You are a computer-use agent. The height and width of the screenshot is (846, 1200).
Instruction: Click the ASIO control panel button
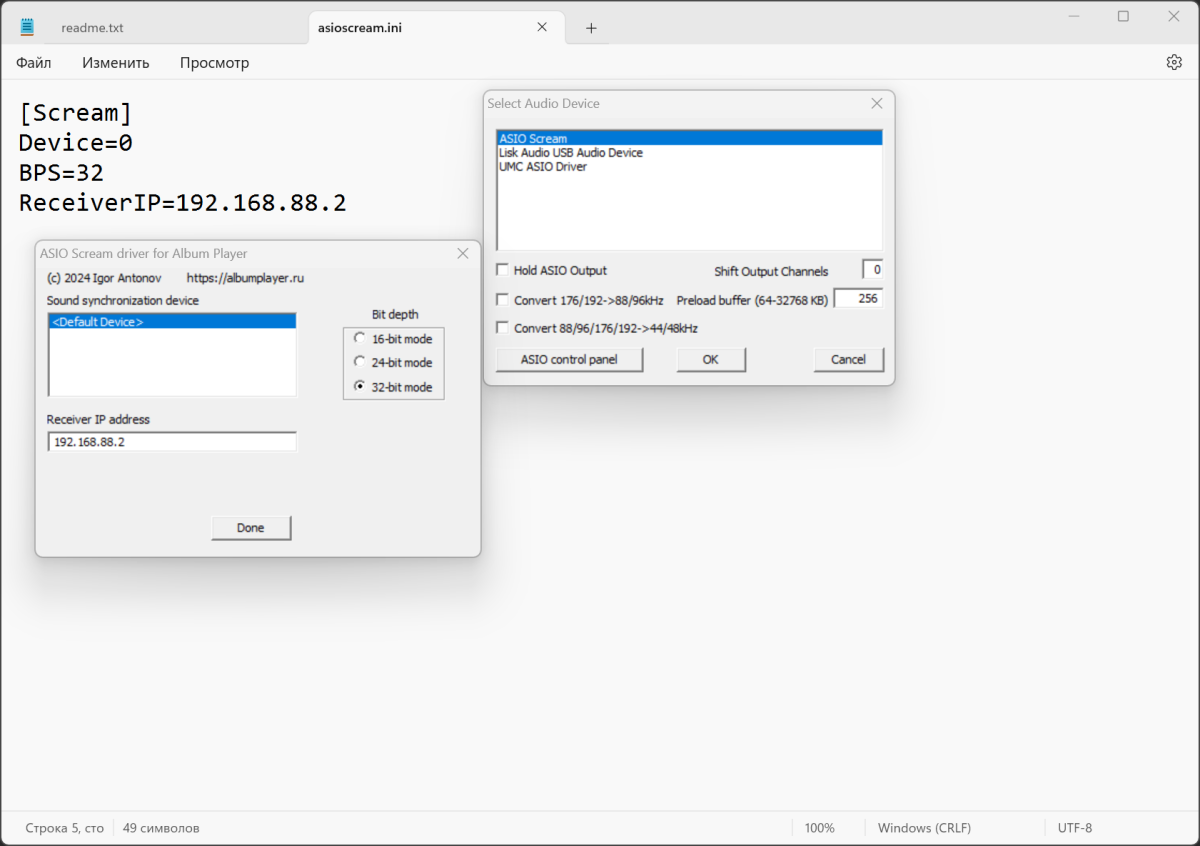[569, 359]
